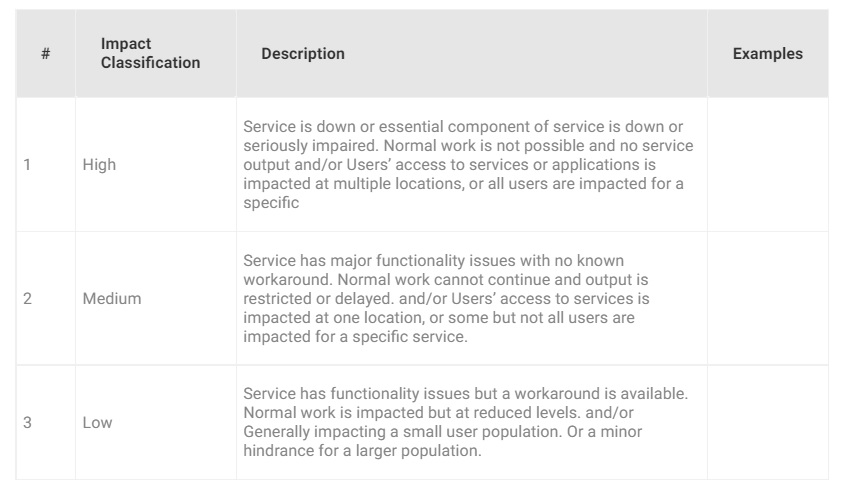Click row number 3 cell

click(x=28, y=423)
